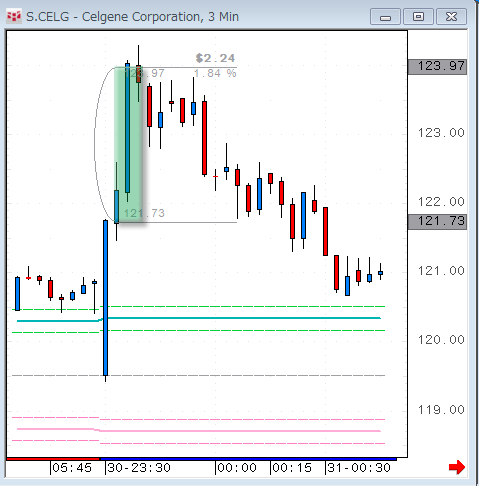Viewport: 479px width, 486px height.
Task: Click the gray dashed horizontal line
Action: point(198,376)
